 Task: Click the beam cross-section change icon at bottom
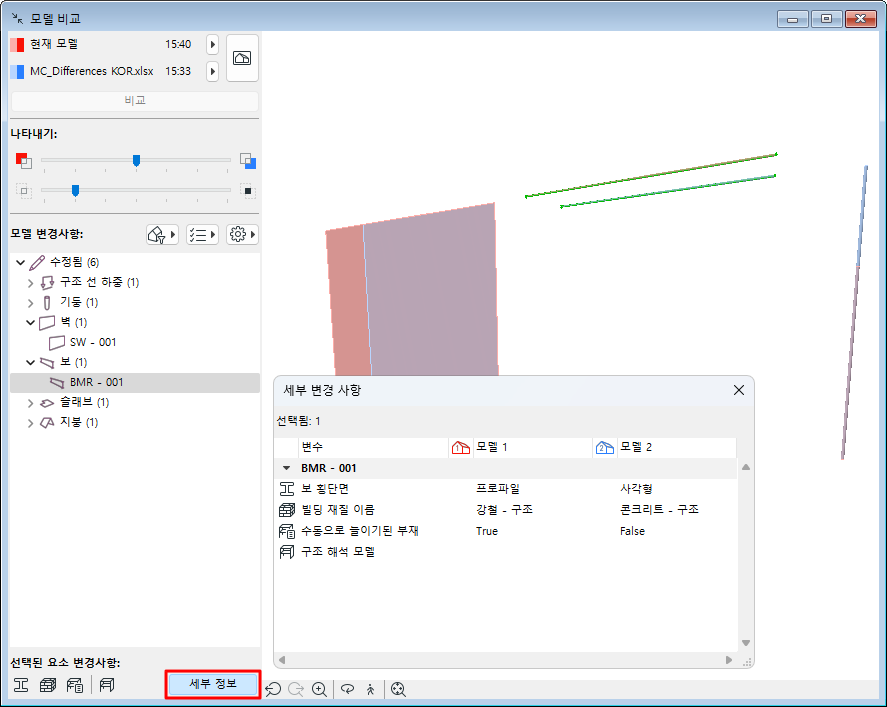21,685
